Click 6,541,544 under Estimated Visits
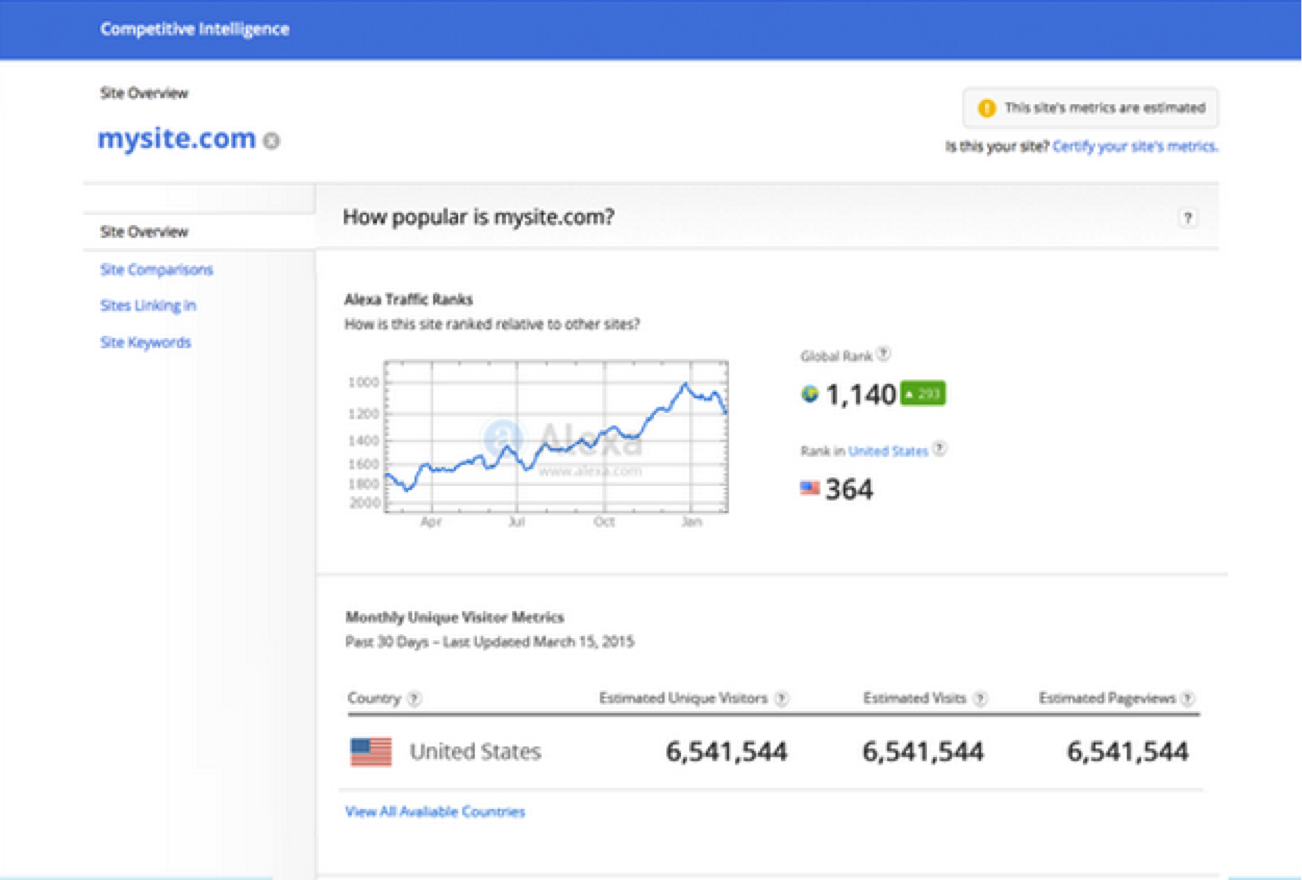Image resolution: width=1302 pixels, height=880 pixels. click(923, 752)
